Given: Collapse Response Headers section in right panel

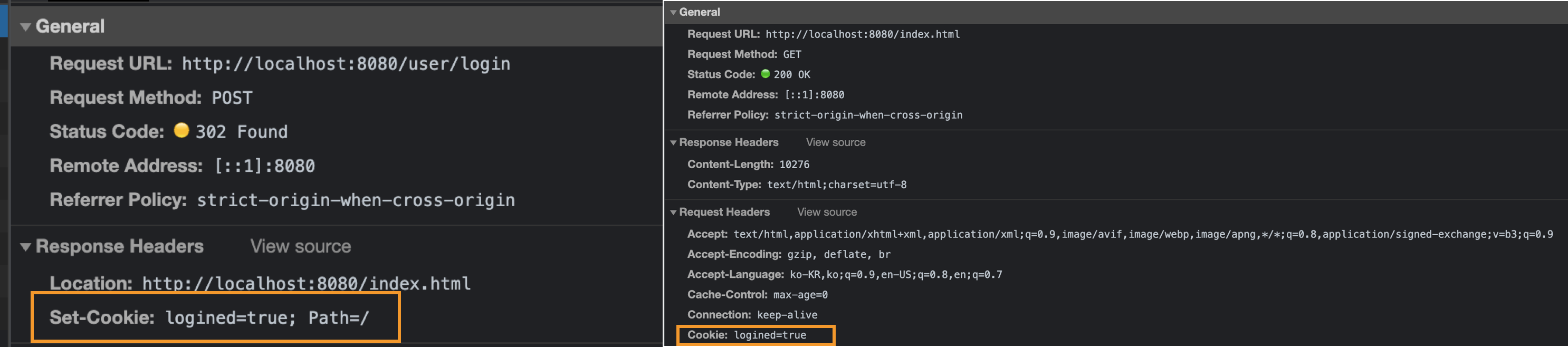Looking at the screenshot, I should tap(673, 142).
